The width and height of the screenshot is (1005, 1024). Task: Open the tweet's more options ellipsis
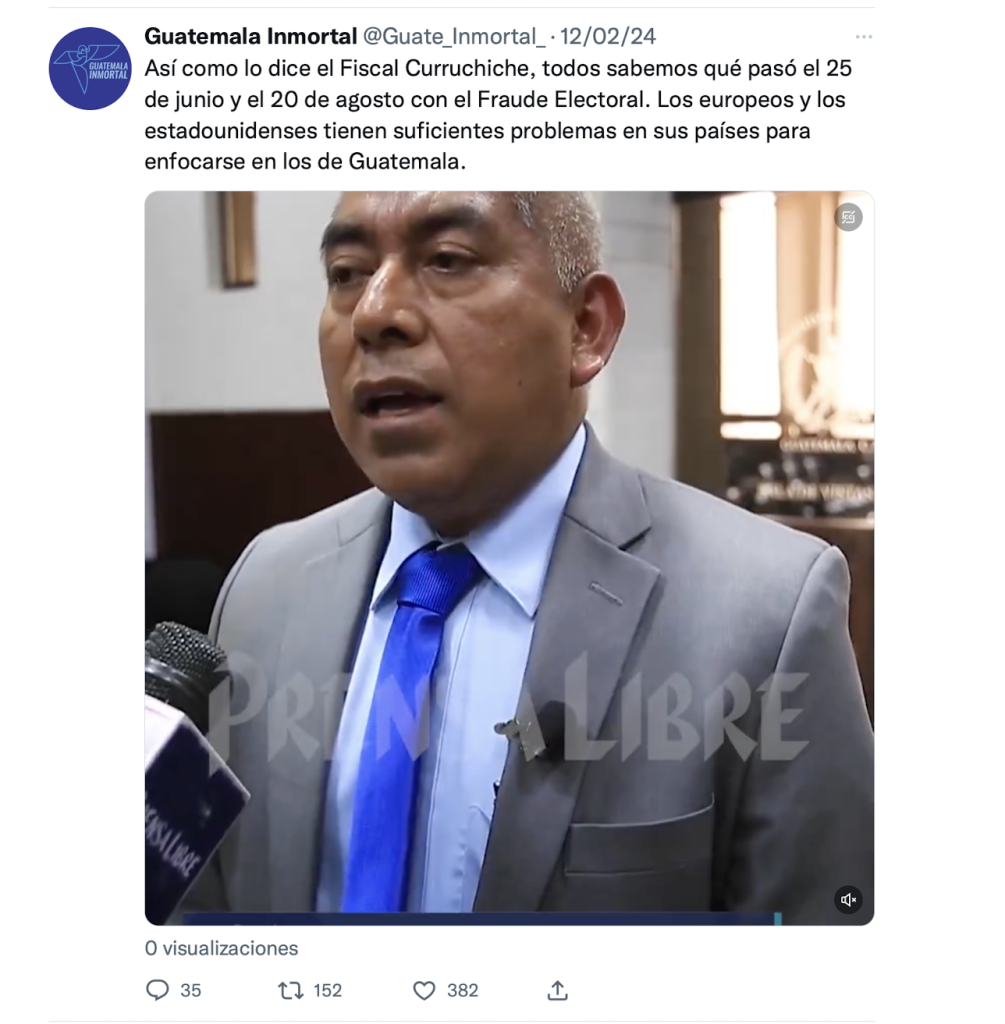[863, 37]
